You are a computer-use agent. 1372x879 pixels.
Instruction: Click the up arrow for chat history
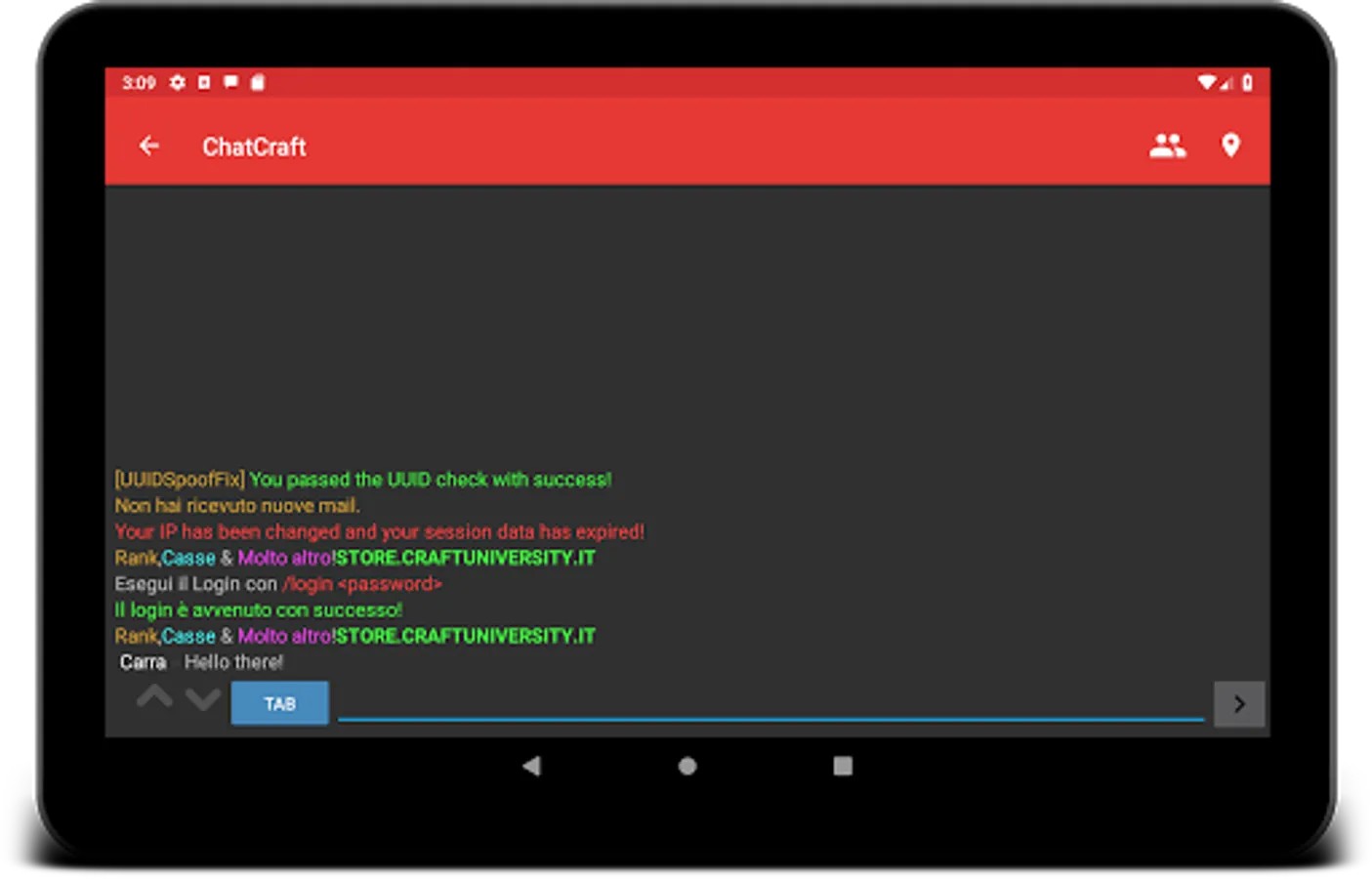coord(154,698)
